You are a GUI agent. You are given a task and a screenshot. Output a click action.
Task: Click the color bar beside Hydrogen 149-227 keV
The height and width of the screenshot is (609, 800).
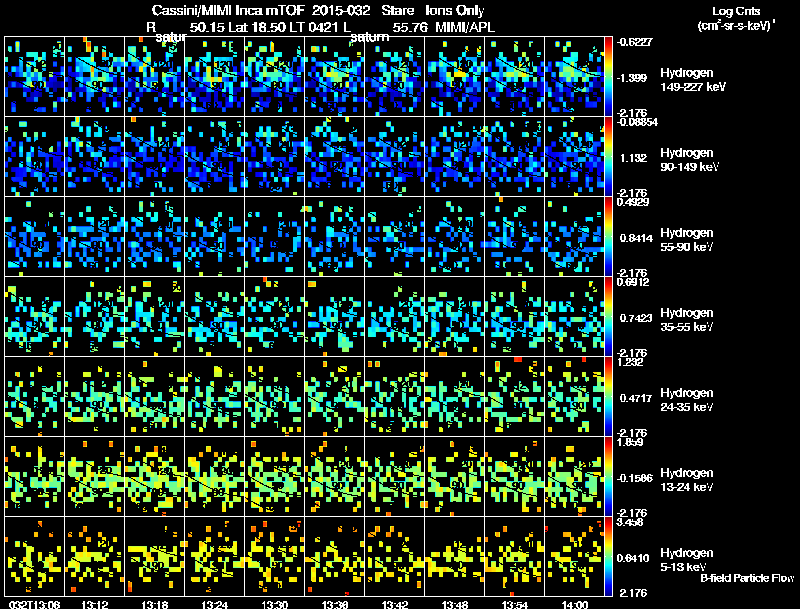[608, 77]
